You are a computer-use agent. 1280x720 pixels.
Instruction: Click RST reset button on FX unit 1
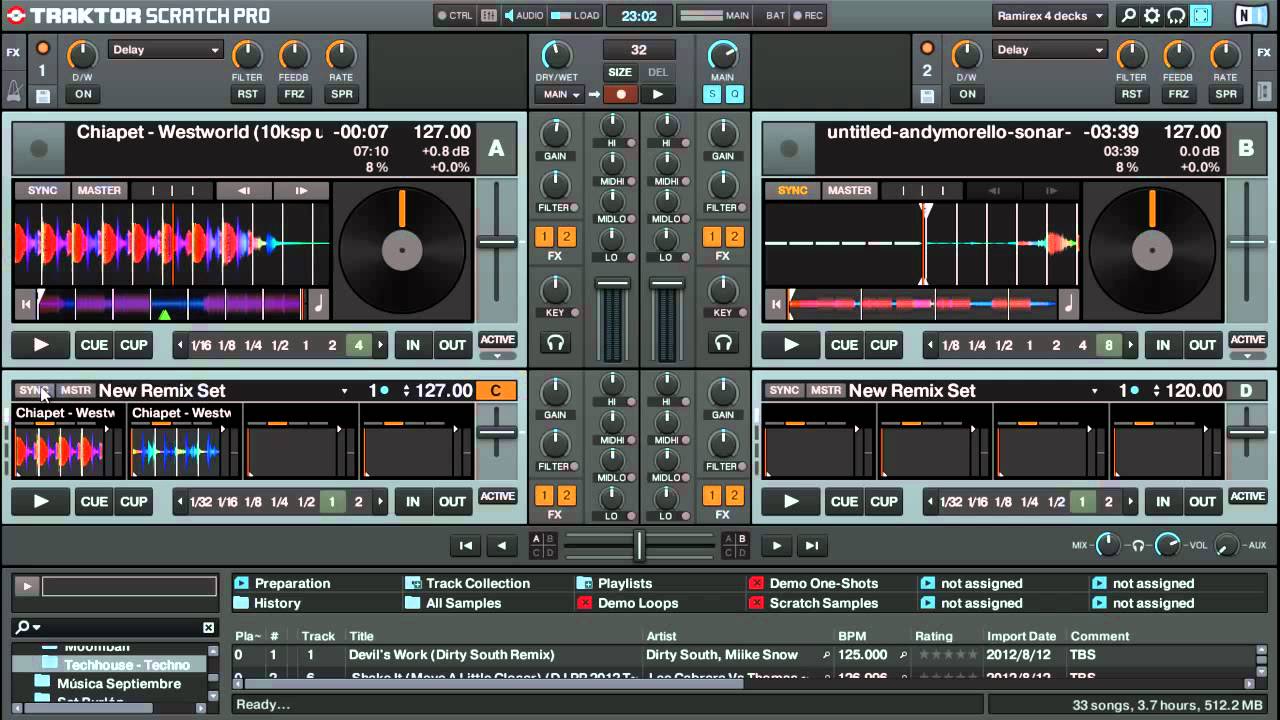pyautogui.click(x=247, y=94)
